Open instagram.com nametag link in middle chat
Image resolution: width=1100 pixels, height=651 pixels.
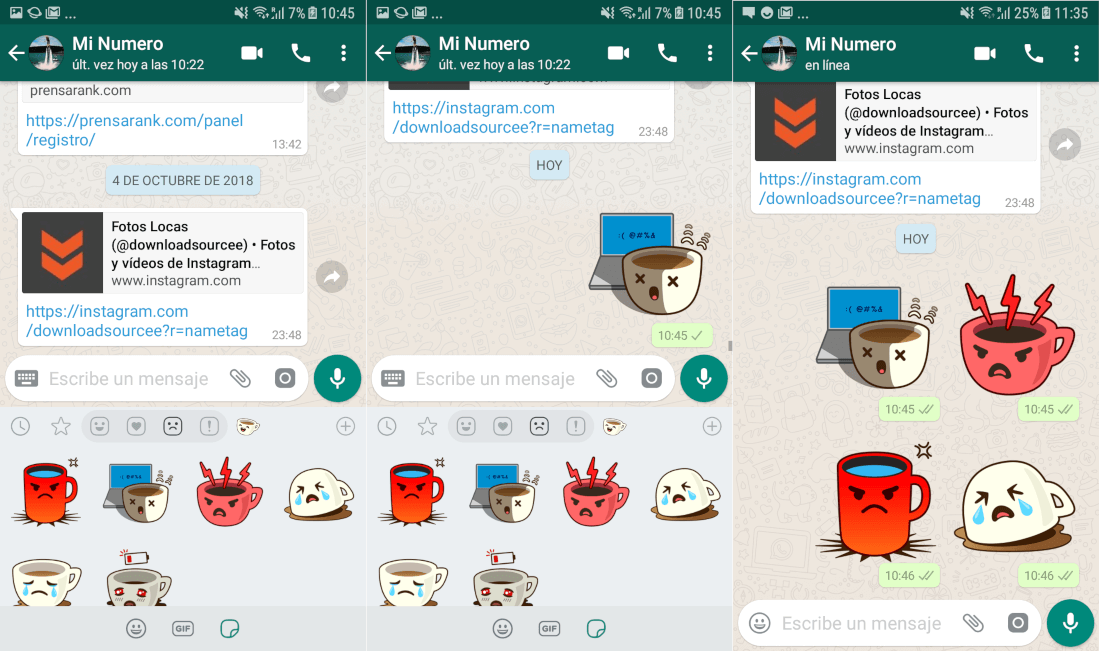[503, 117]
